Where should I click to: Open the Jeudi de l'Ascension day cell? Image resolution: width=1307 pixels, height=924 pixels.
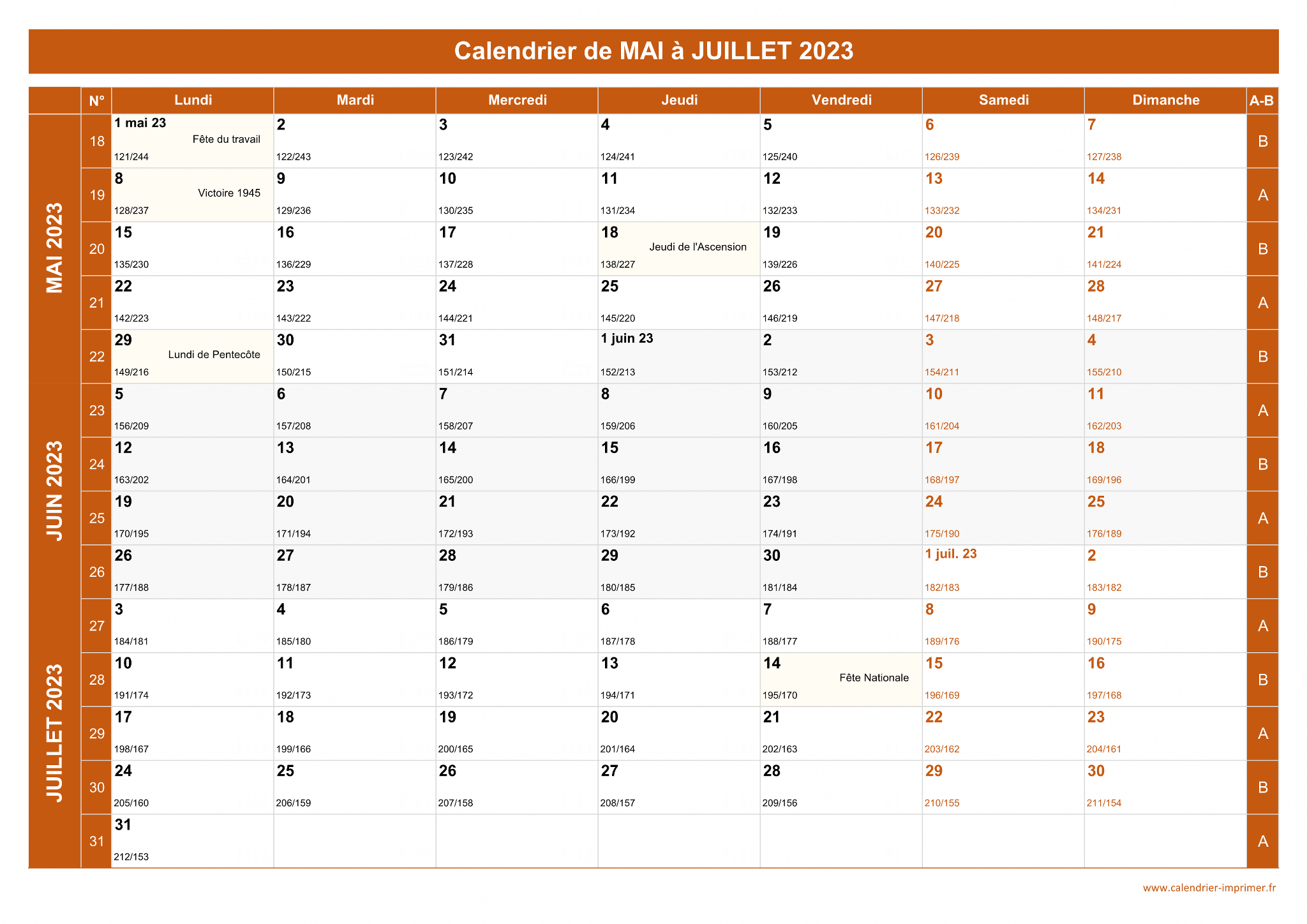pyautogui.click(x=679, y=249)
